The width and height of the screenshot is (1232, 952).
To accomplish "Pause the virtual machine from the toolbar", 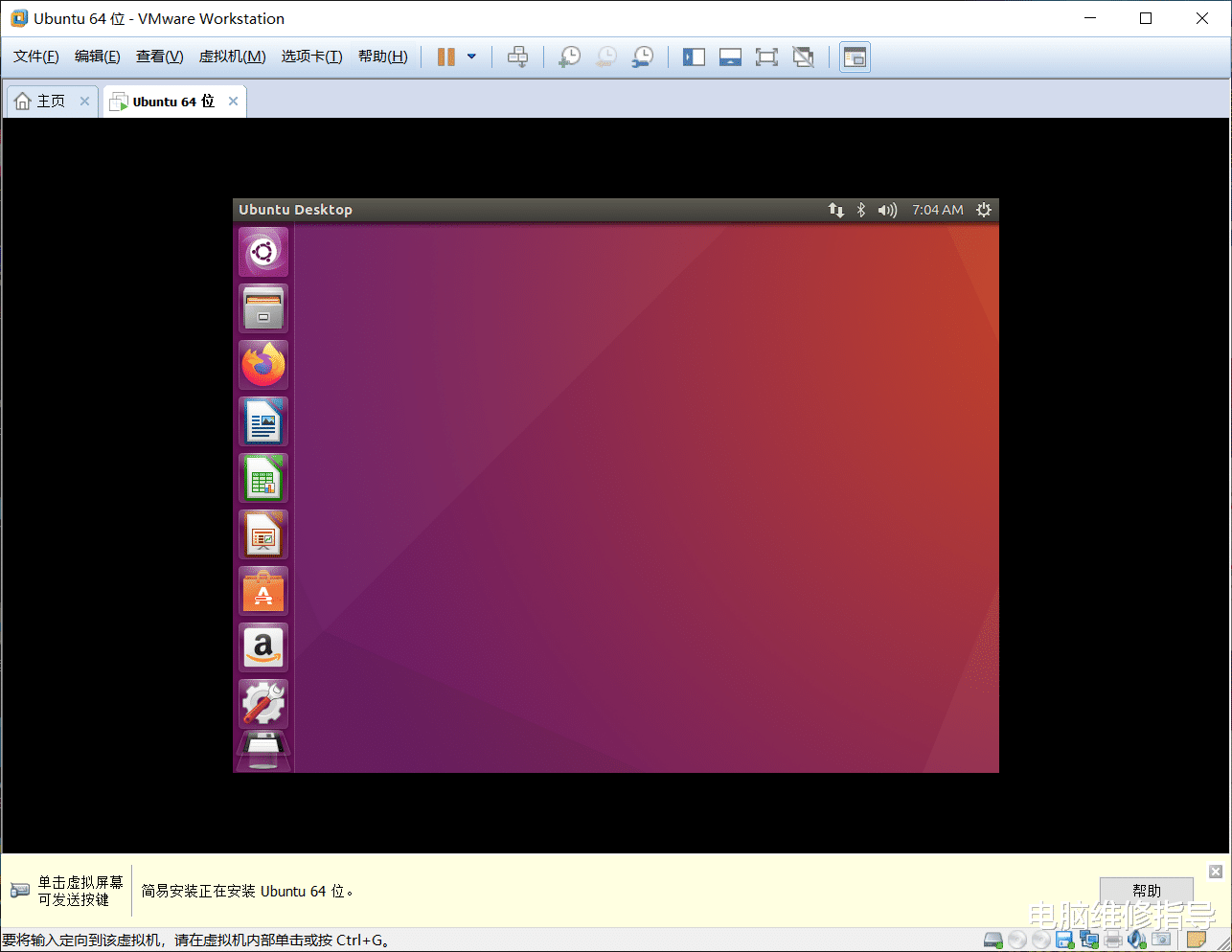I will tap(445, 57).
